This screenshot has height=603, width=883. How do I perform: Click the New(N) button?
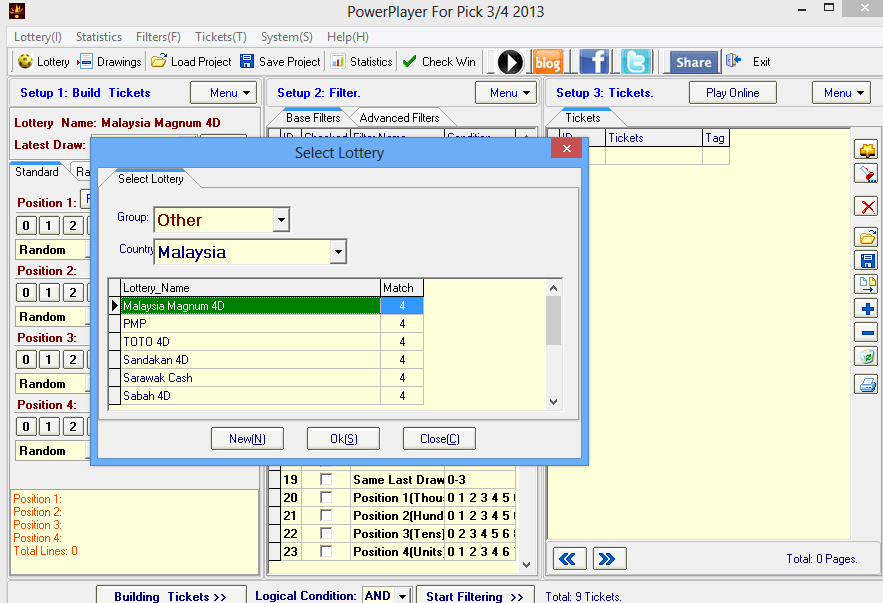pos(247,439)
